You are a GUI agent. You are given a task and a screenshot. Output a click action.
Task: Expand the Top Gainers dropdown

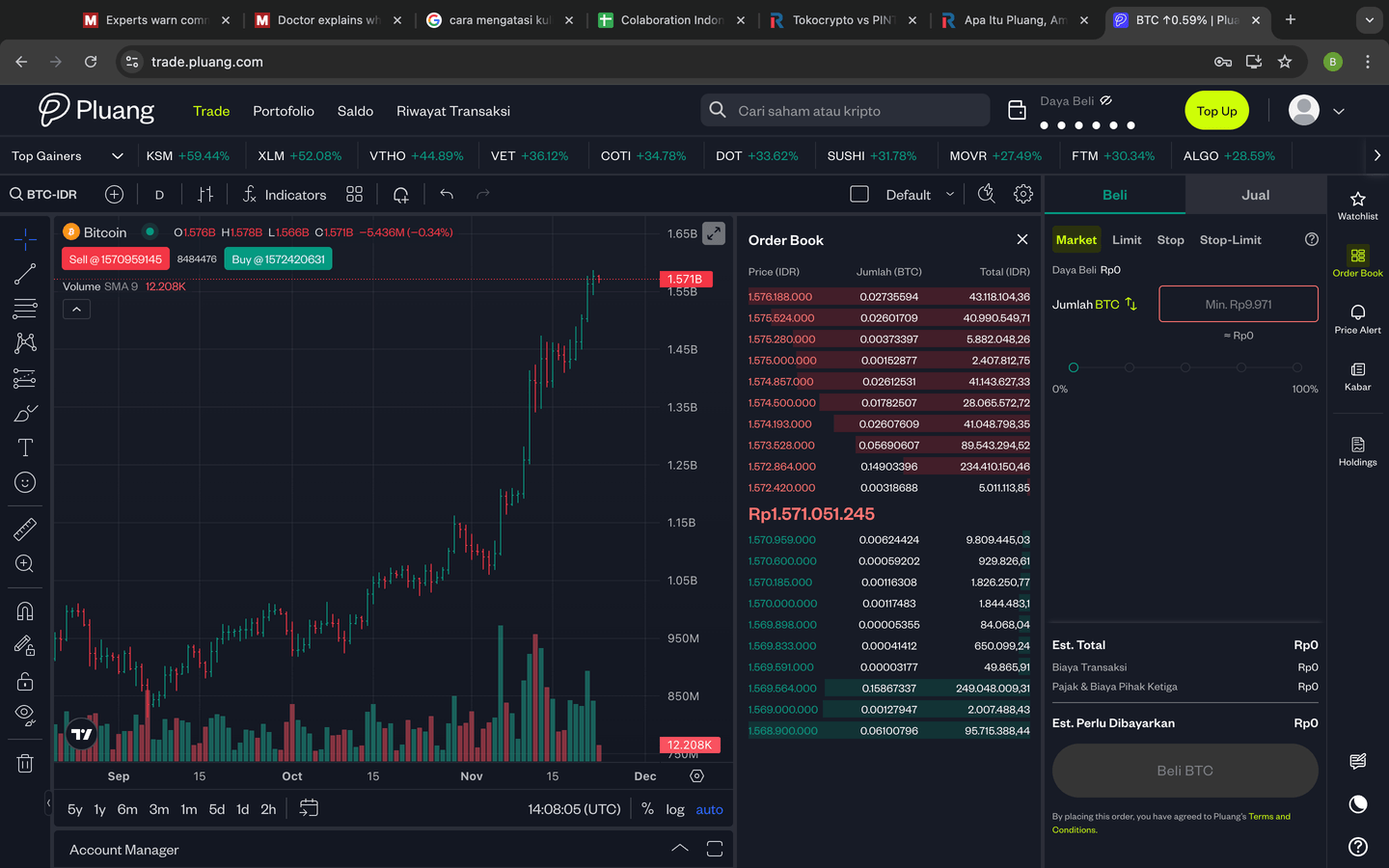click(x=118, y=155)
